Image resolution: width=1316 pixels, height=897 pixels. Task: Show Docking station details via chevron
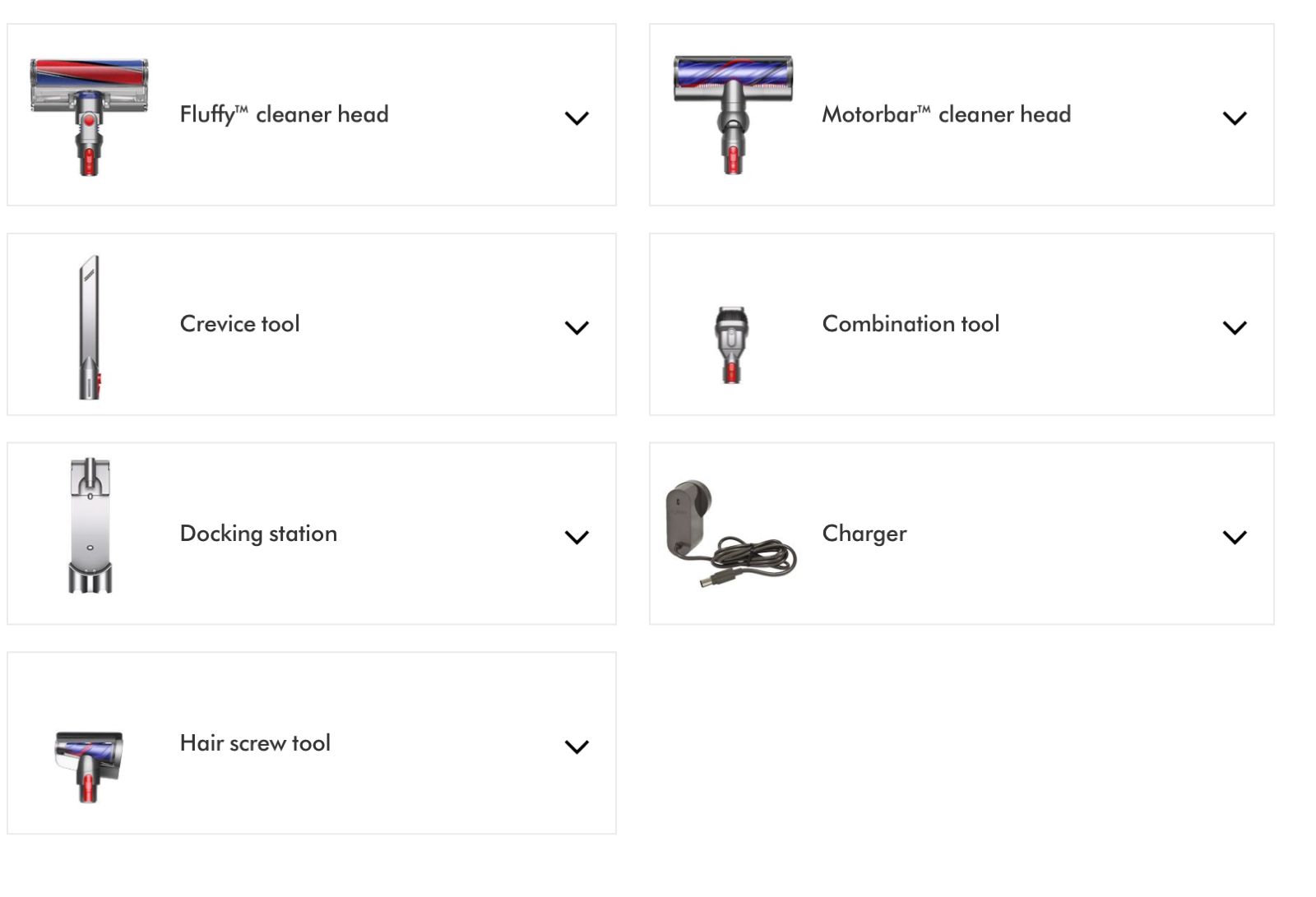(577, 538)
